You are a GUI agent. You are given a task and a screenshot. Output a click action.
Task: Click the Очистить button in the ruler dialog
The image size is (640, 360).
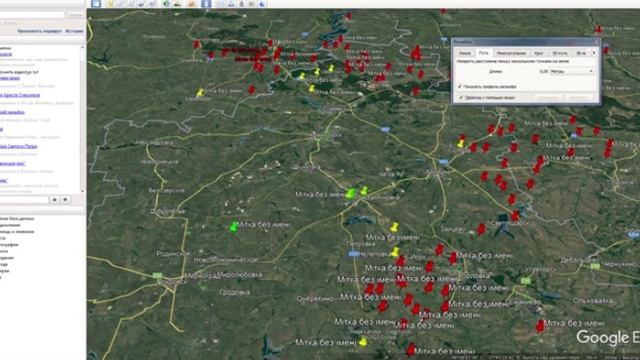click(579, 98)
